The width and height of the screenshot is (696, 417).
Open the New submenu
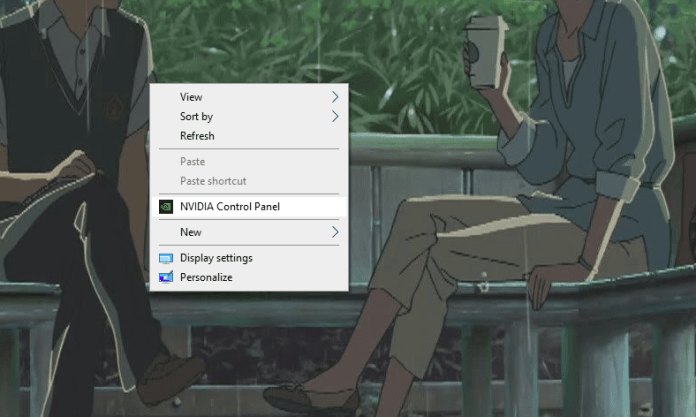tap(249, 232)
